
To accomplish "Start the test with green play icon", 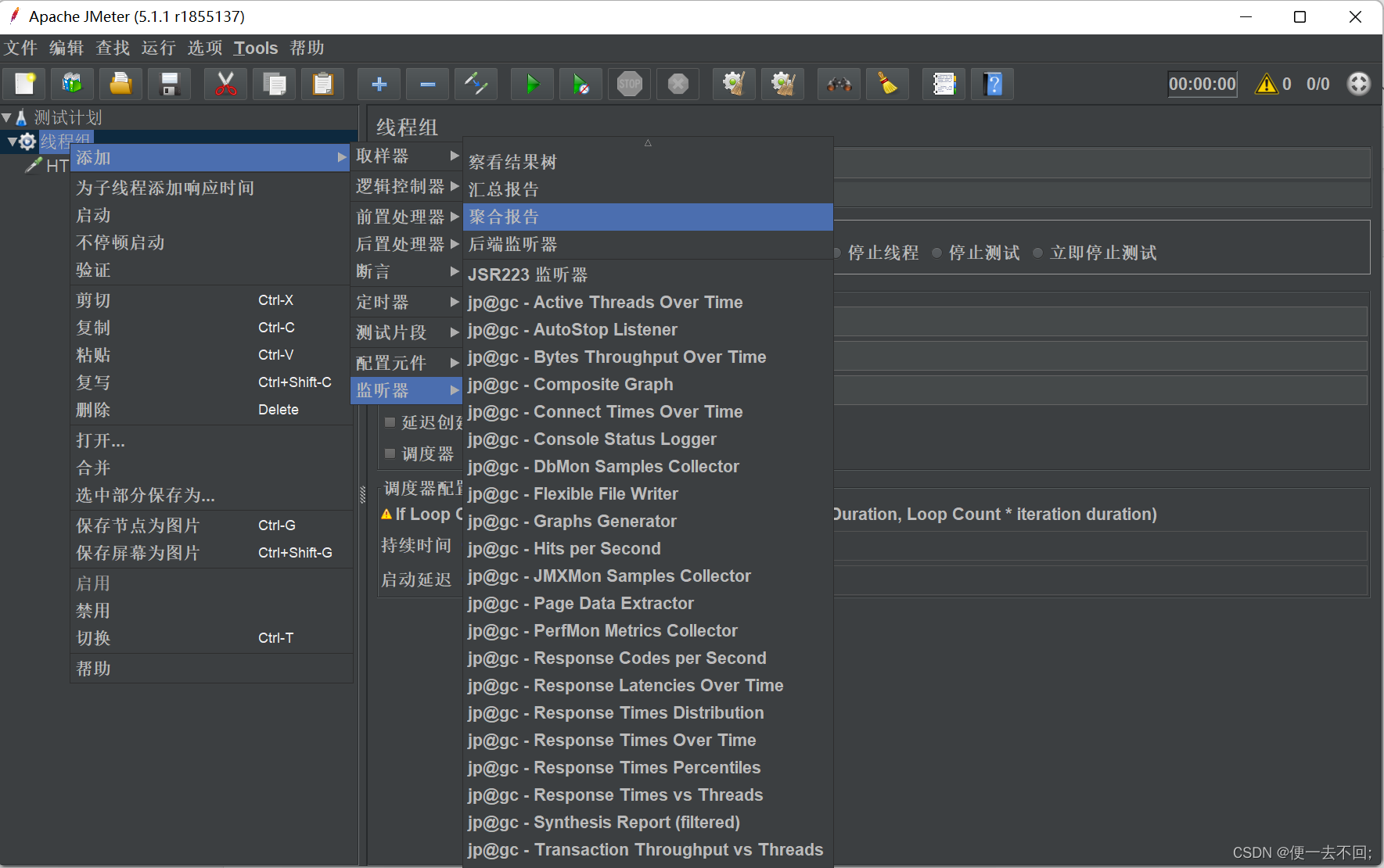I will tap(532, 84).
